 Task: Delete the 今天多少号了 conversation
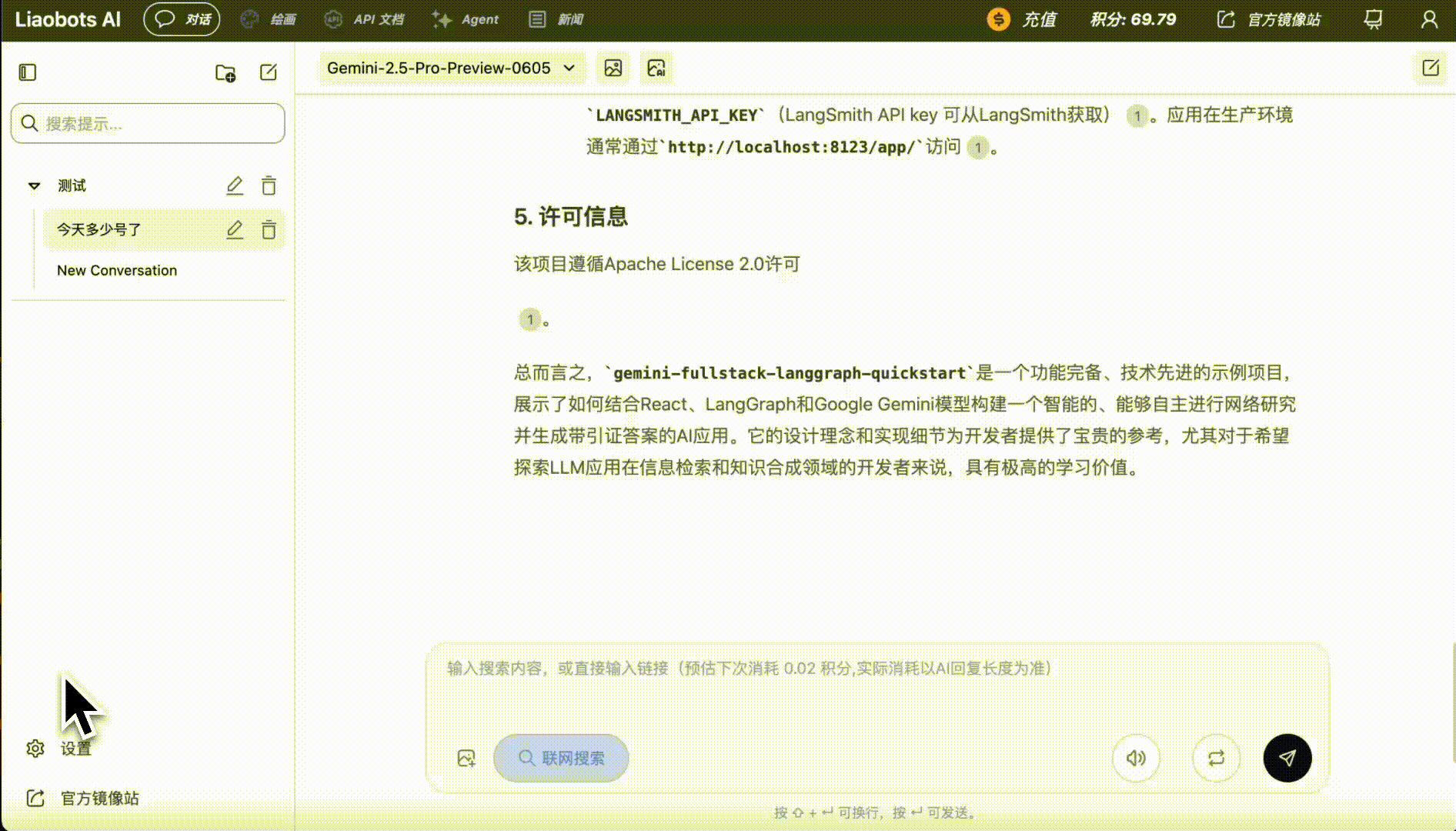[x=269, y=229]
